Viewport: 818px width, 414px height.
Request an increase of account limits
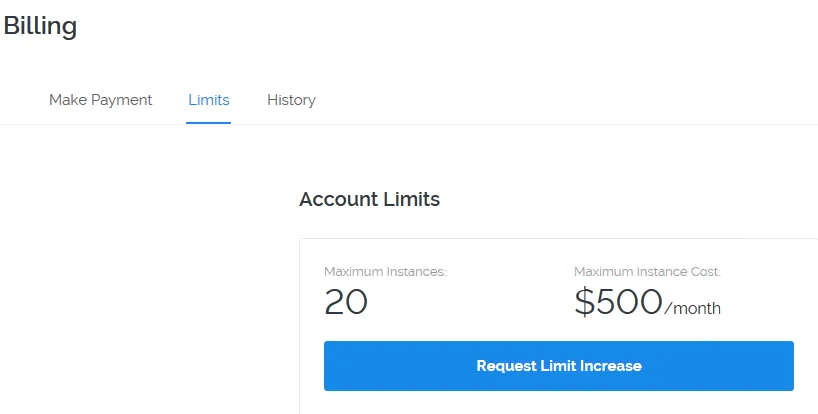coord(559,366)
